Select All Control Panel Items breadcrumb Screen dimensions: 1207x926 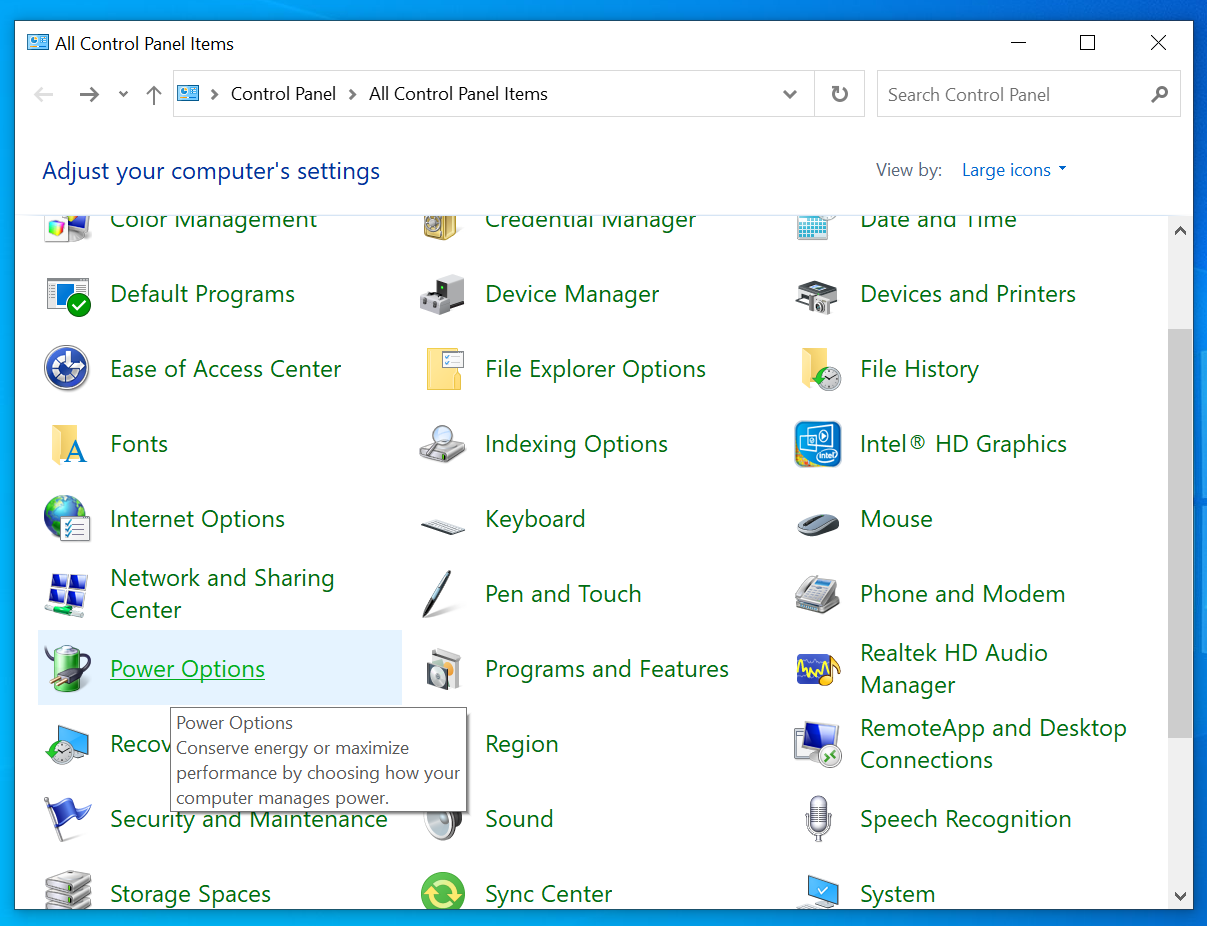pyautogui.click(x=458, y=94)
